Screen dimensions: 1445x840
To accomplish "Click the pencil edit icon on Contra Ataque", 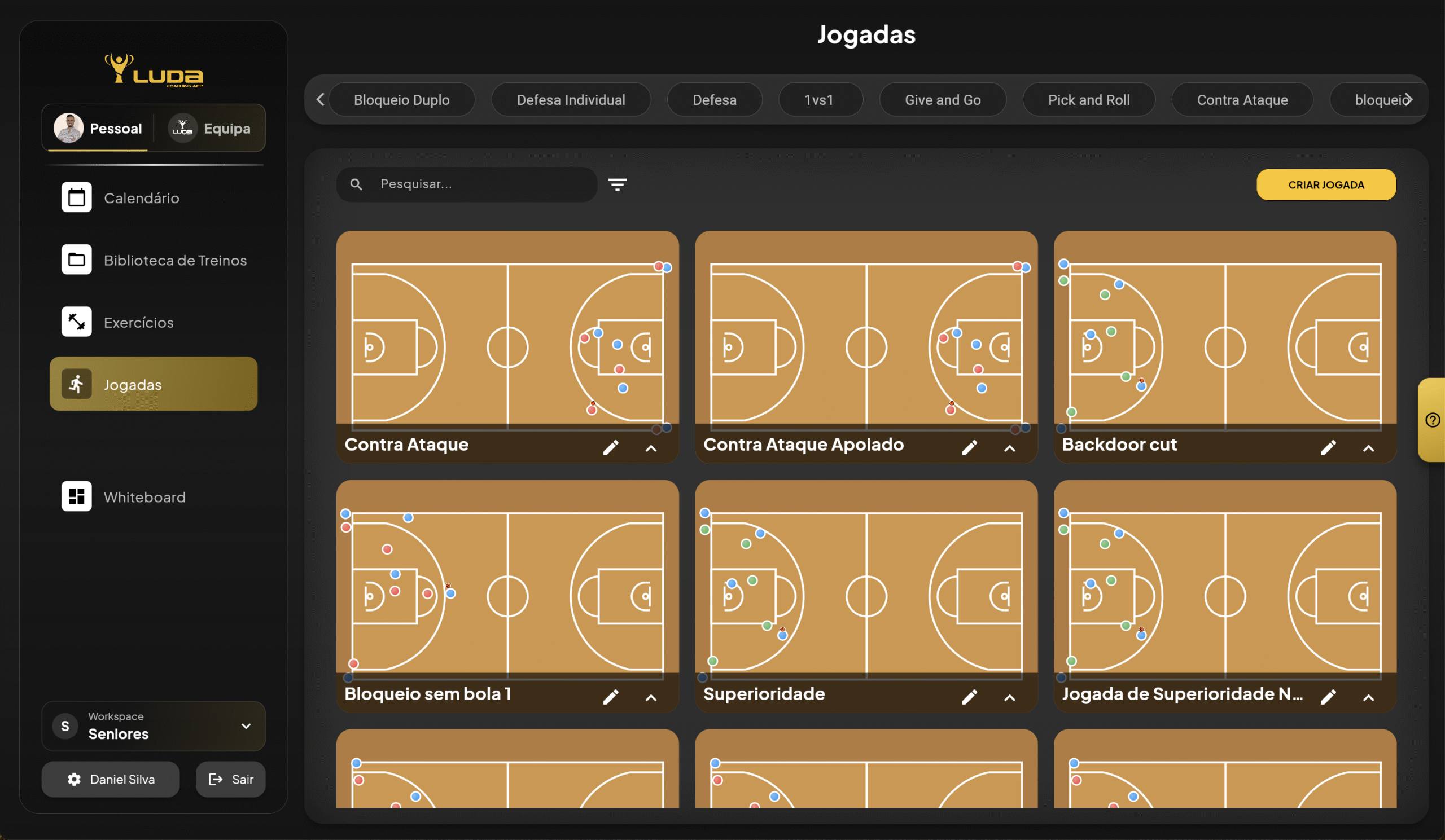I will pos(611,447).
